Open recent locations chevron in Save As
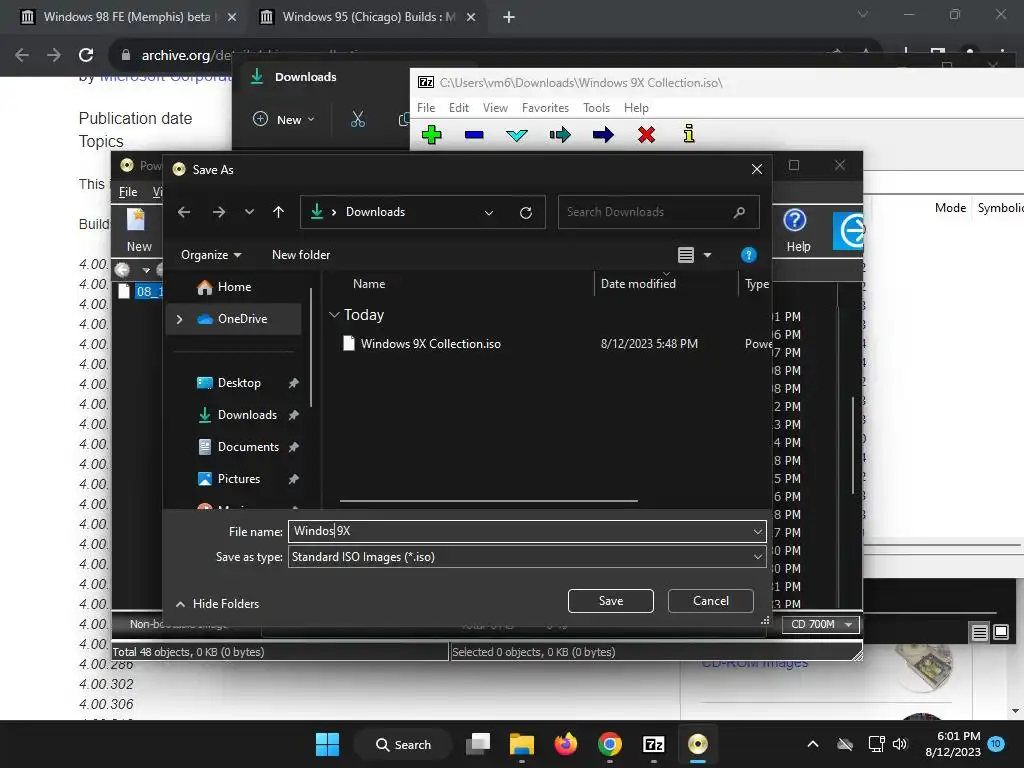 [x=249, y=212]
